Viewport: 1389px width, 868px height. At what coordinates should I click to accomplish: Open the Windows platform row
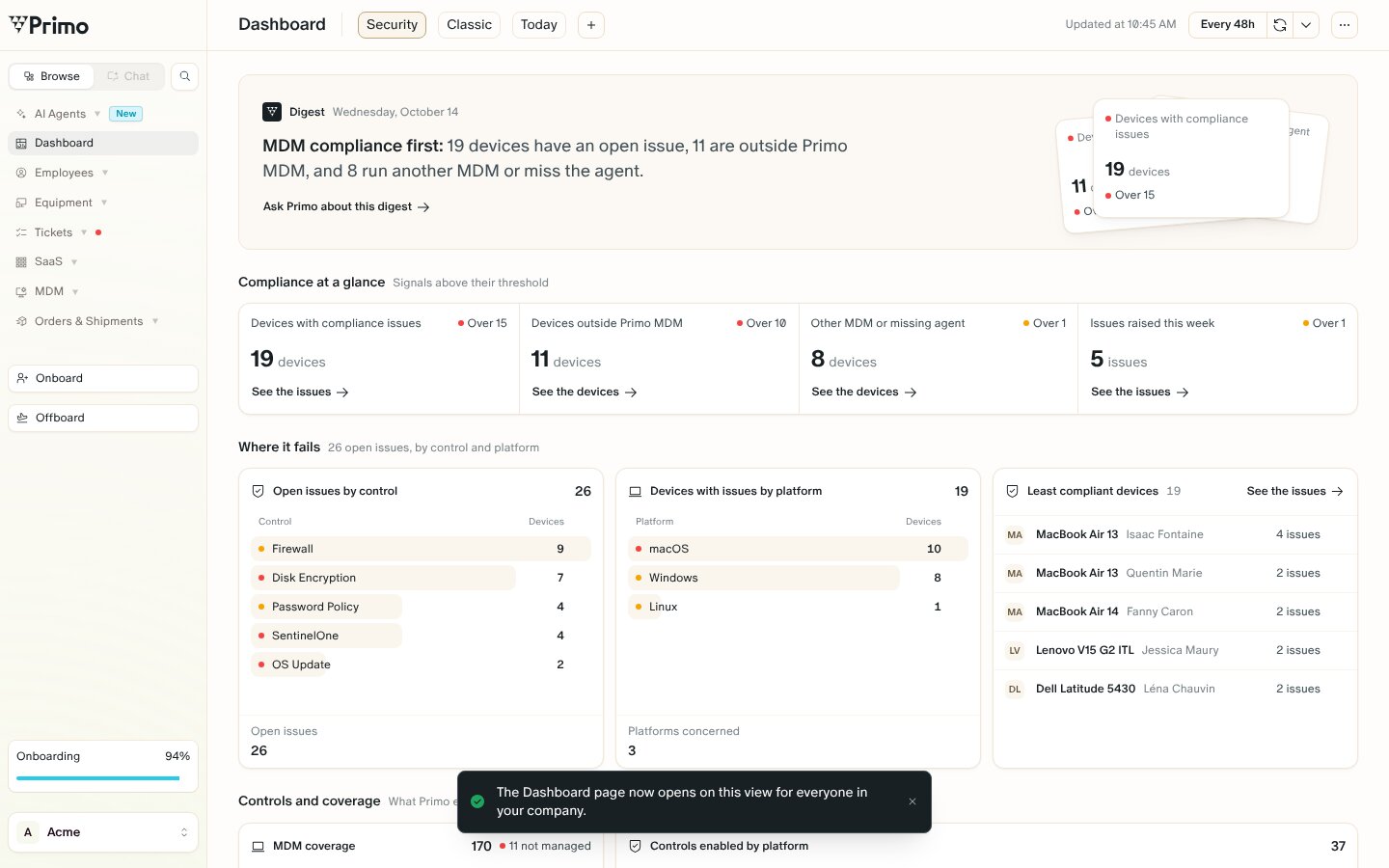pos(798,578)
